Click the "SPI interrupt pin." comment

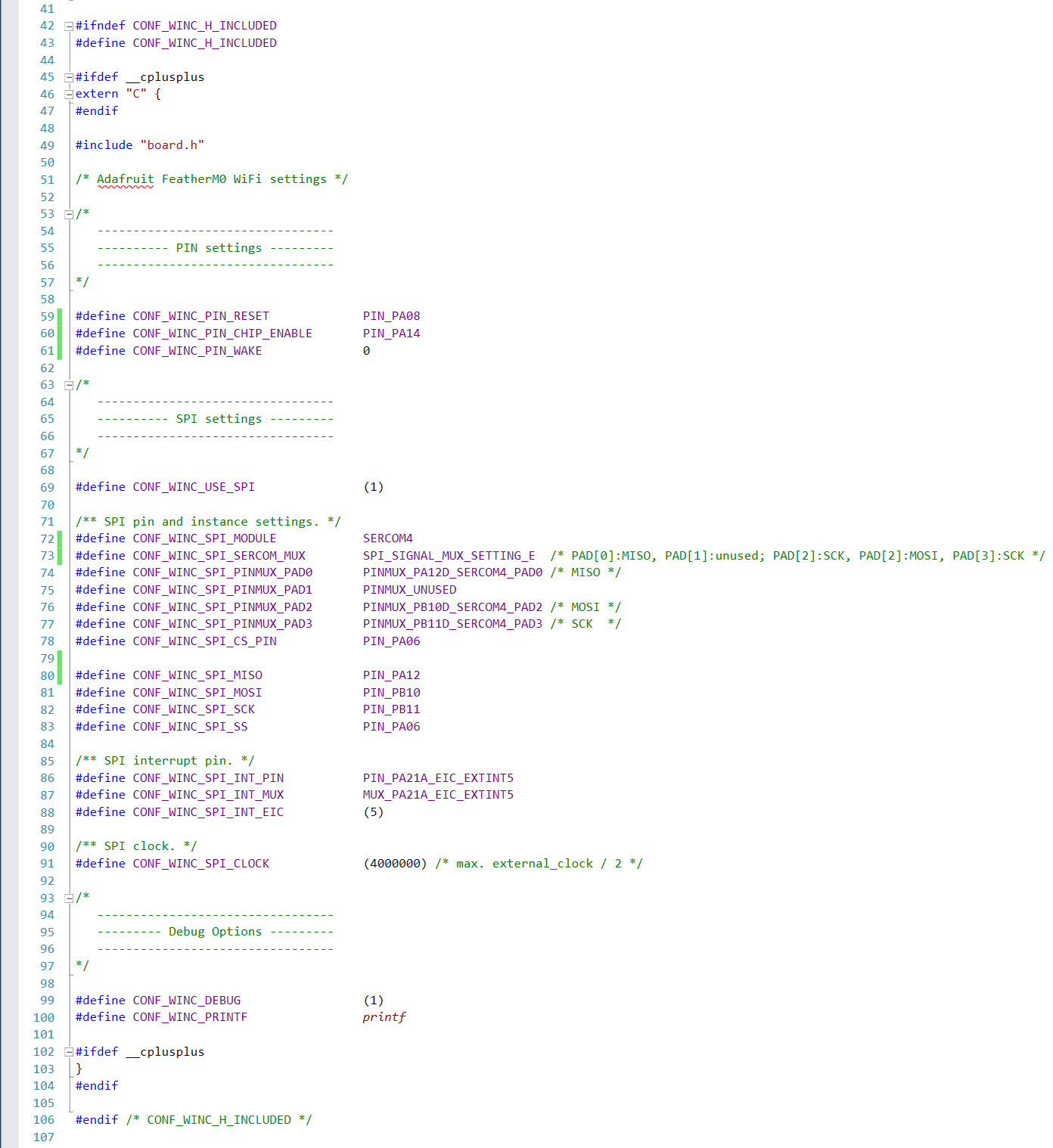click(165, 761)
